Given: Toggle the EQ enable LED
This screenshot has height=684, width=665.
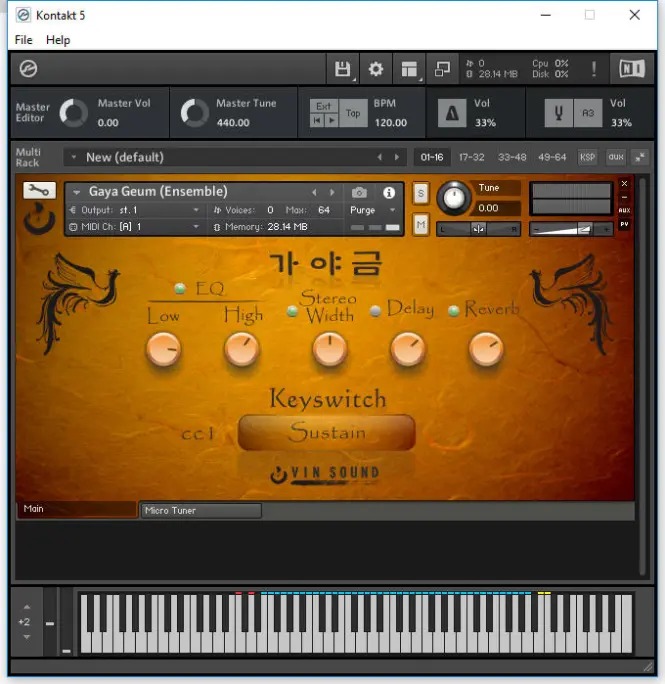Looking at the screenshot, I should pyautogui.click(x=180, y=289).
